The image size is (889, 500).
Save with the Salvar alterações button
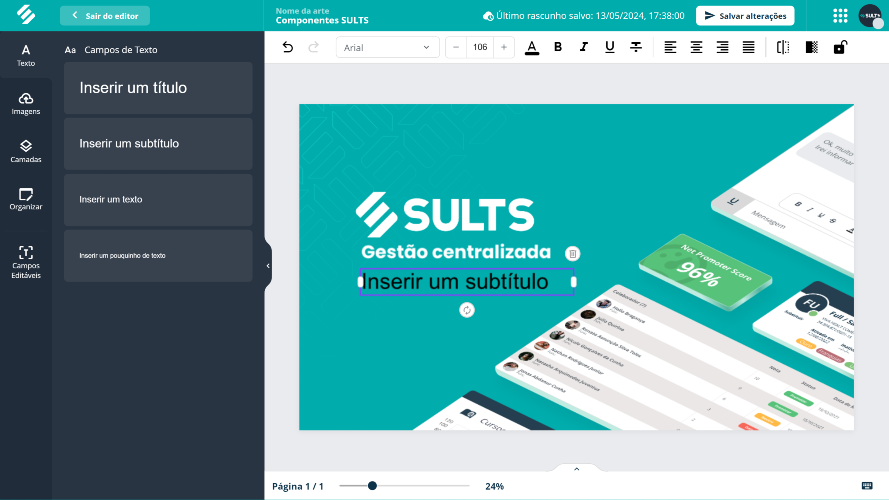coord(745,16)
